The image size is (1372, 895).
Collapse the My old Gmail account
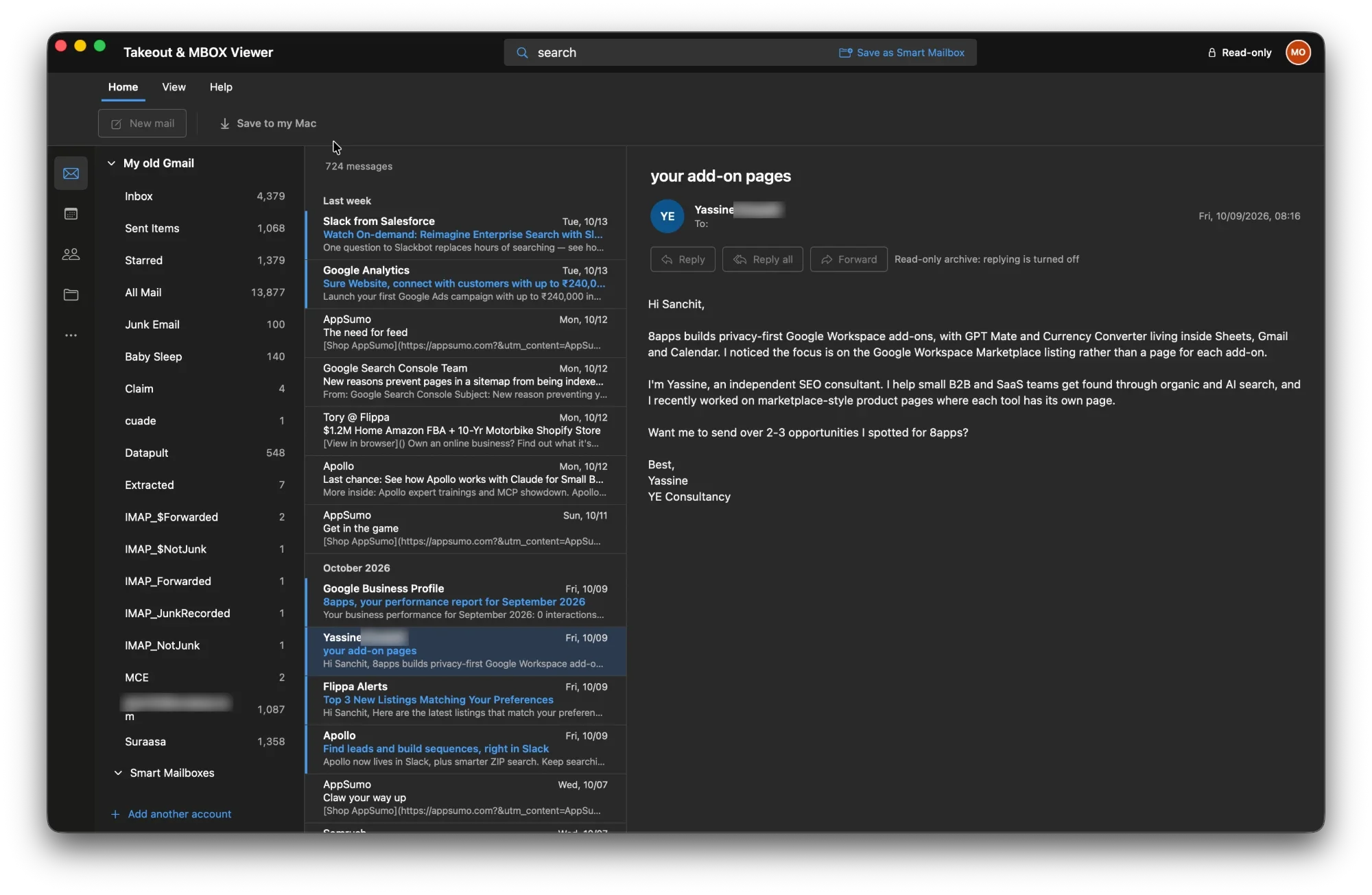coord(111,163)
